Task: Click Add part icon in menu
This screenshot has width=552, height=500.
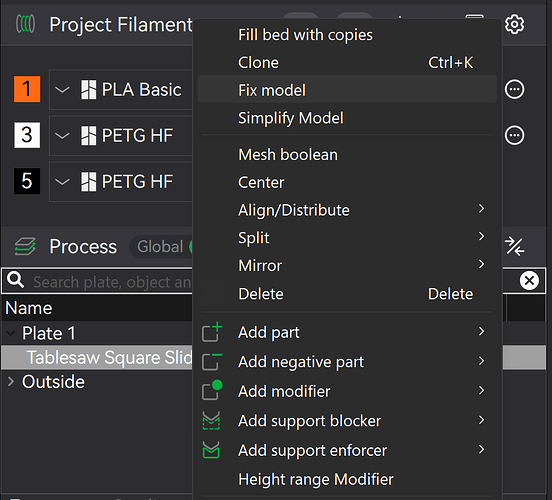Action: click(x=212, y=332)
